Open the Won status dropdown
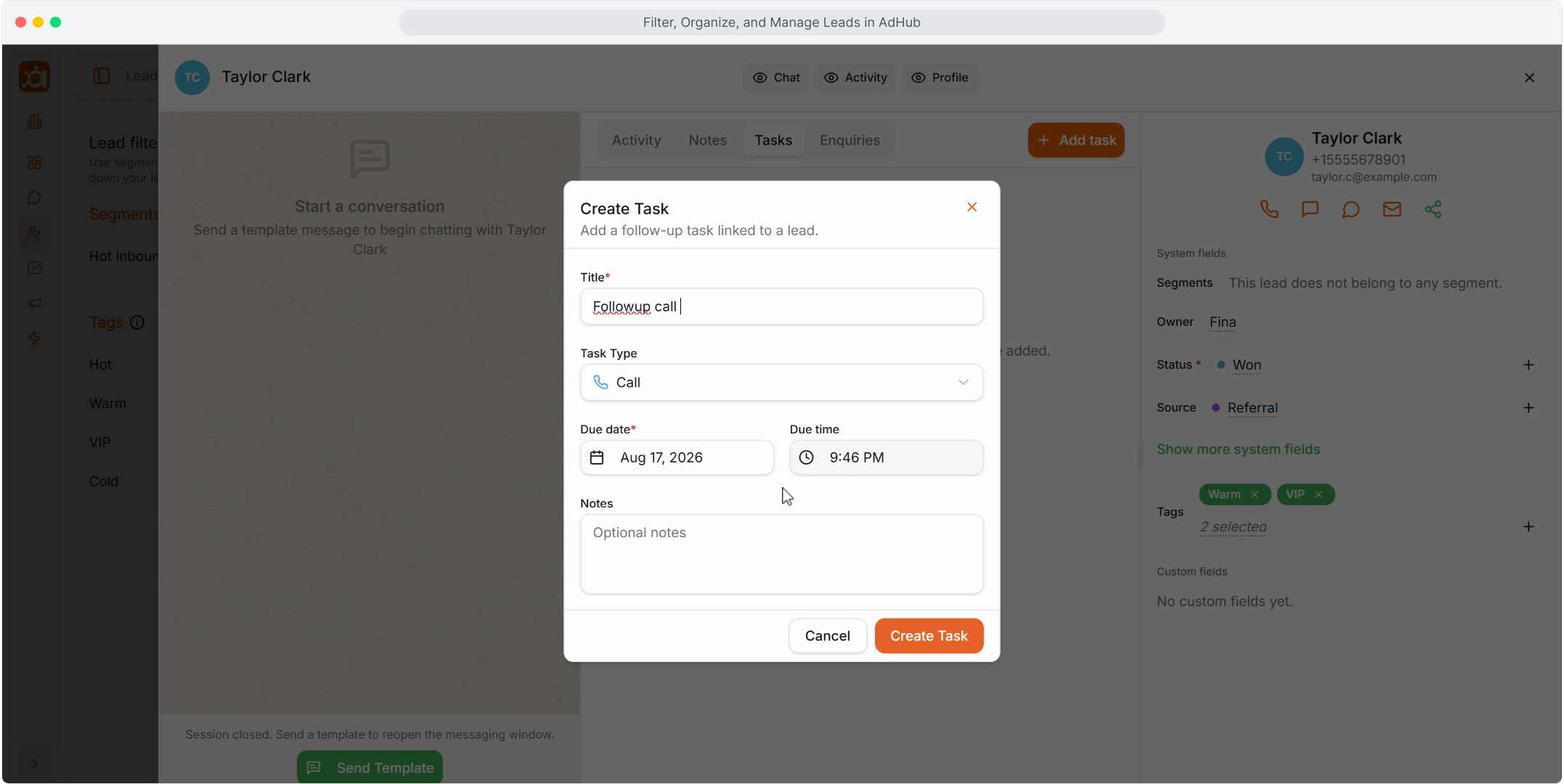This screenshot has width=1564, height=784. pos(1247,364)
